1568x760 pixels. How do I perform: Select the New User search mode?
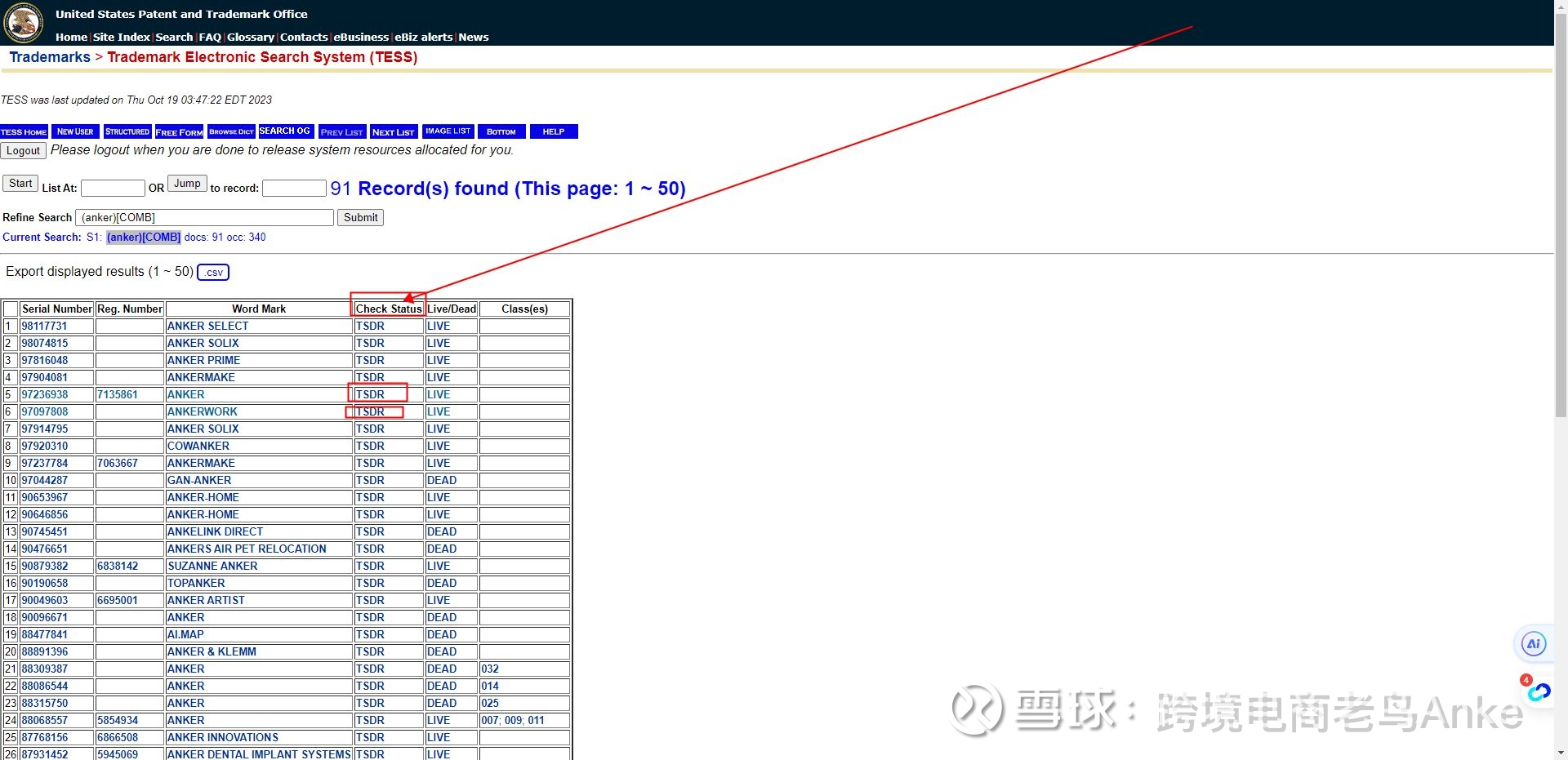coord(74,131)
